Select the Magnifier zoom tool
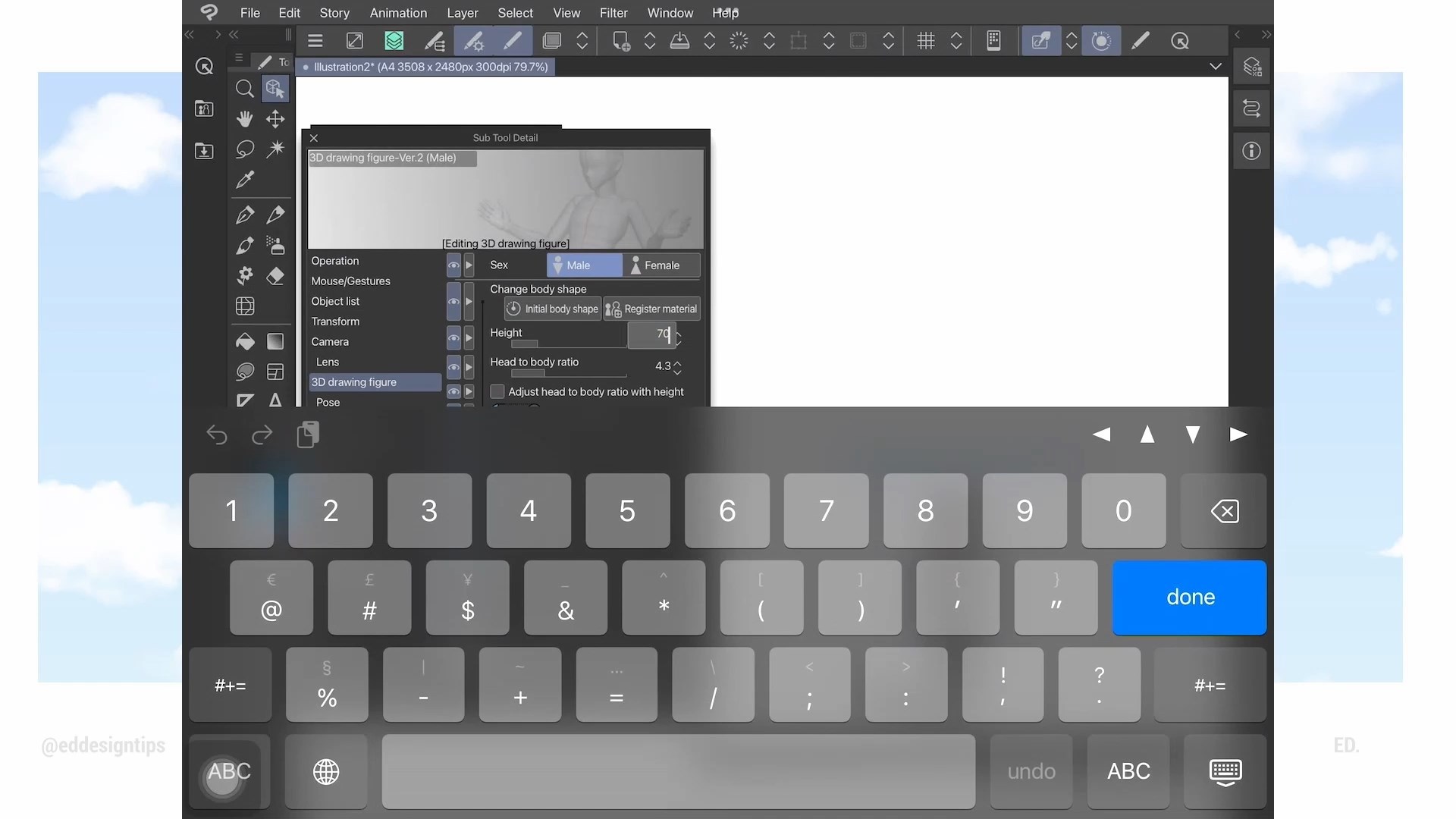This screenshot has width=1456, height=819. (x=244, y=89)
